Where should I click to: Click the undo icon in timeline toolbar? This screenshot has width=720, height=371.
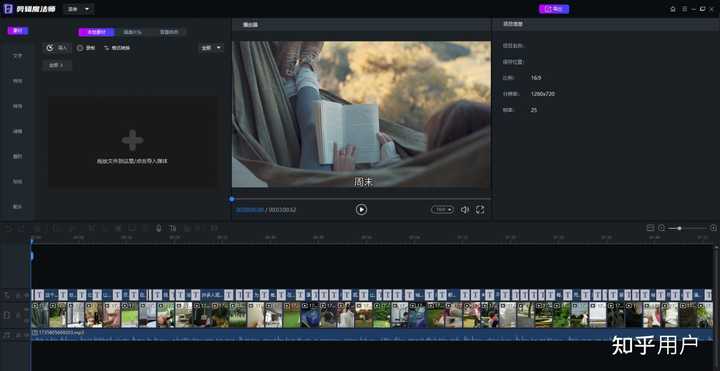click(x=8, y=228)
